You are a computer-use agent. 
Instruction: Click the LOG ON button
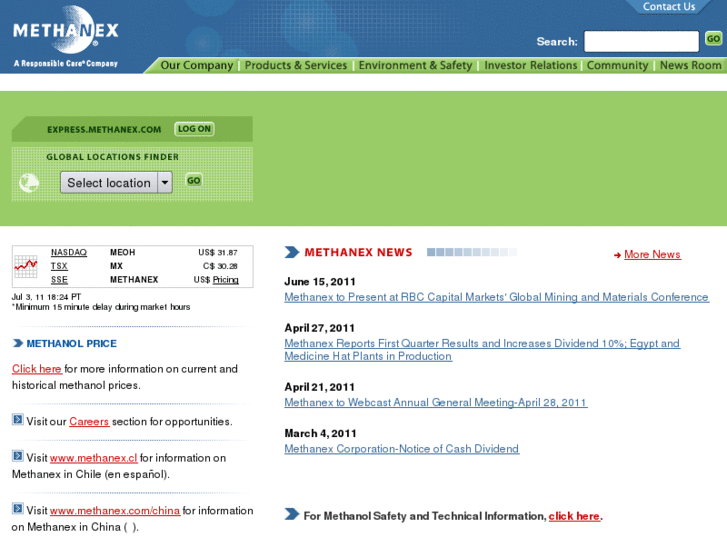click(x=194, y=129)
